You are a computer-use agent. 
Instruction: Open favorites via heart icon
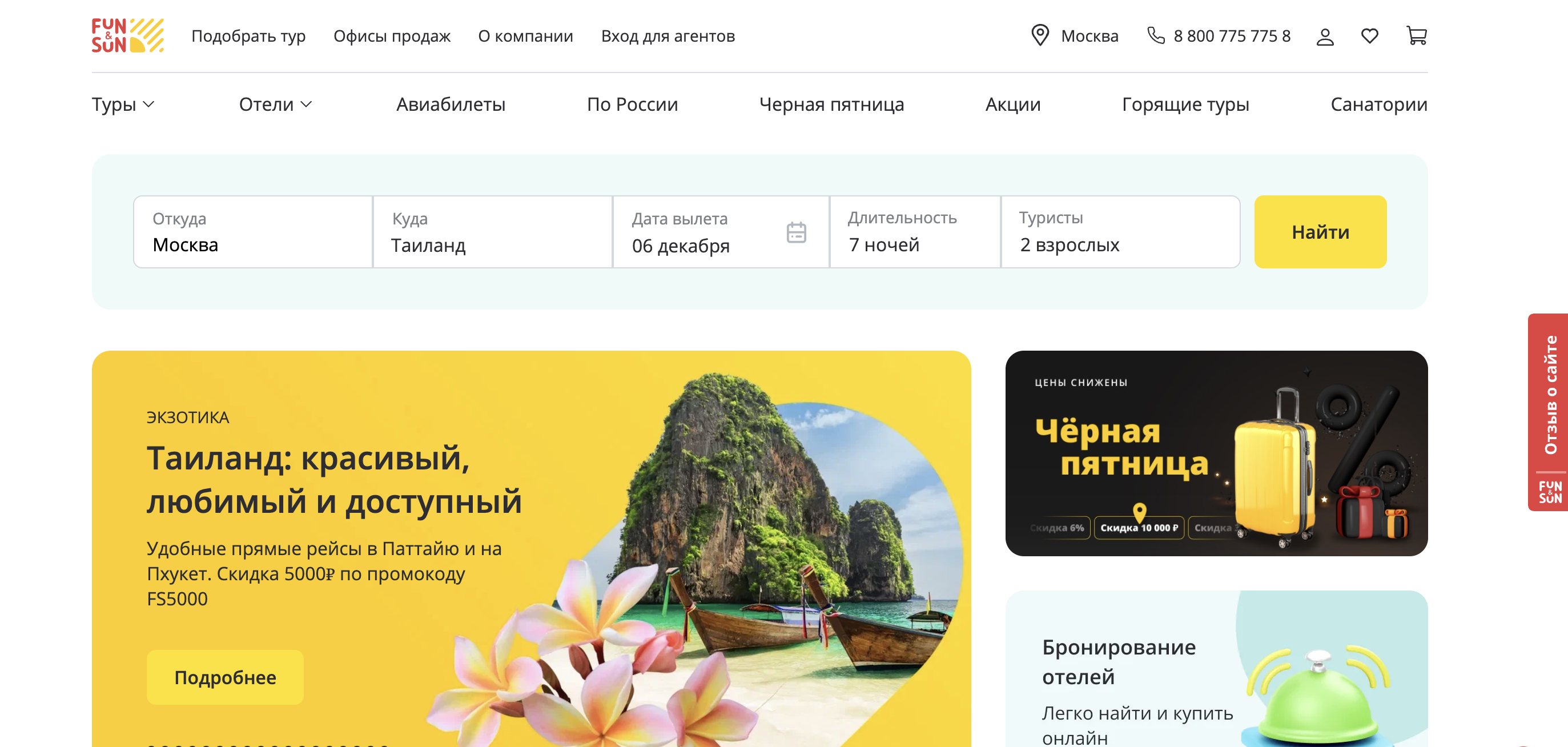tap(1369, 36)
